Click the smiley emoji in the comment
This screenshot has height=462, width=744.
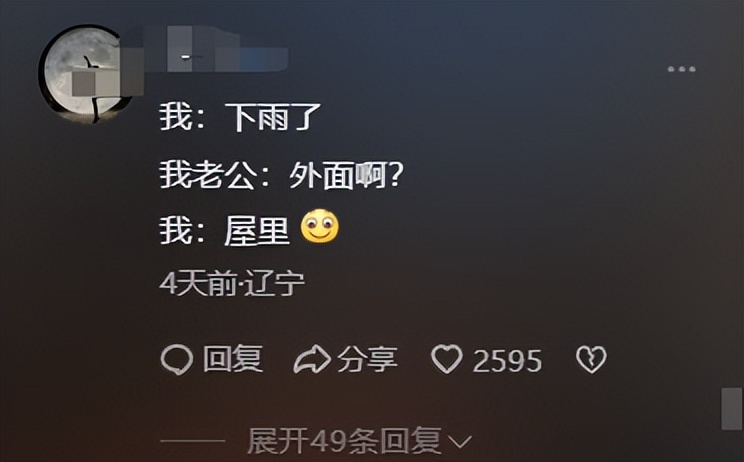click(x=320, y=226)
